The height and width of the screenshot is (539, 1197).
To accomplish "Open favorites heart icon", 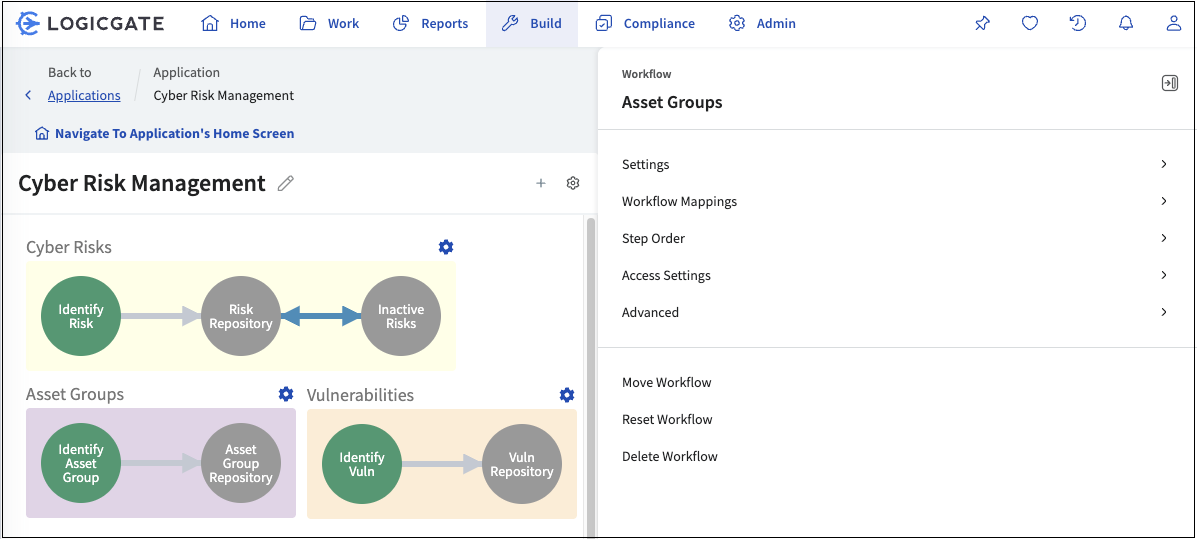I will coord(1030,24).
